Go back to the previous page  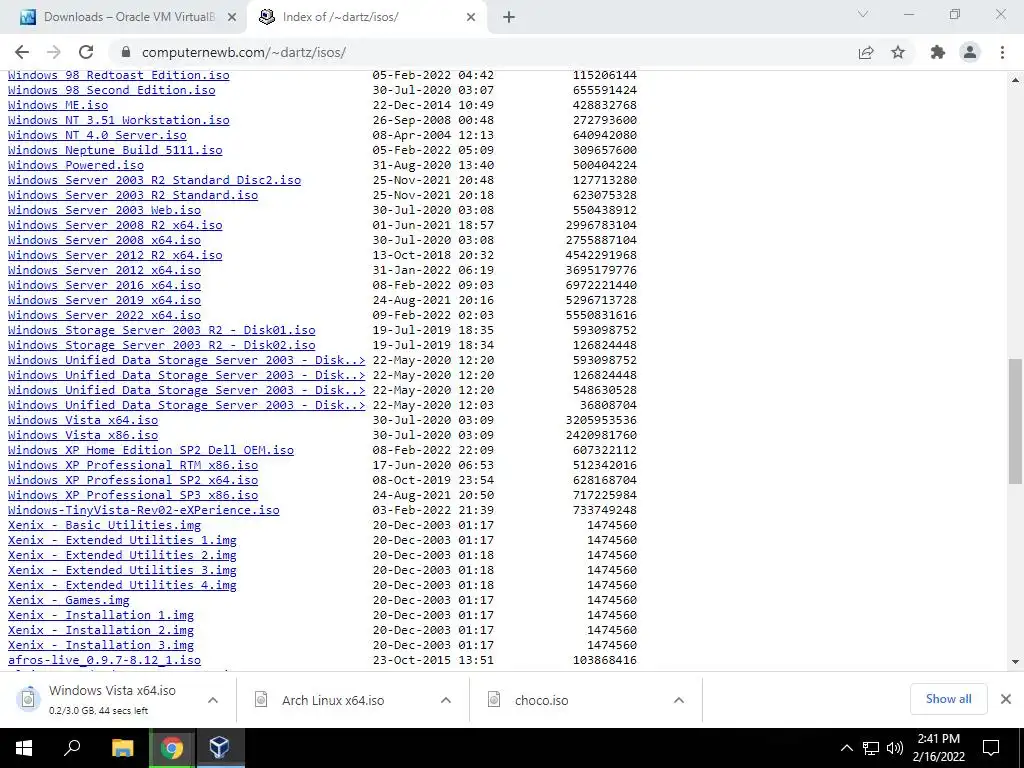22,52
